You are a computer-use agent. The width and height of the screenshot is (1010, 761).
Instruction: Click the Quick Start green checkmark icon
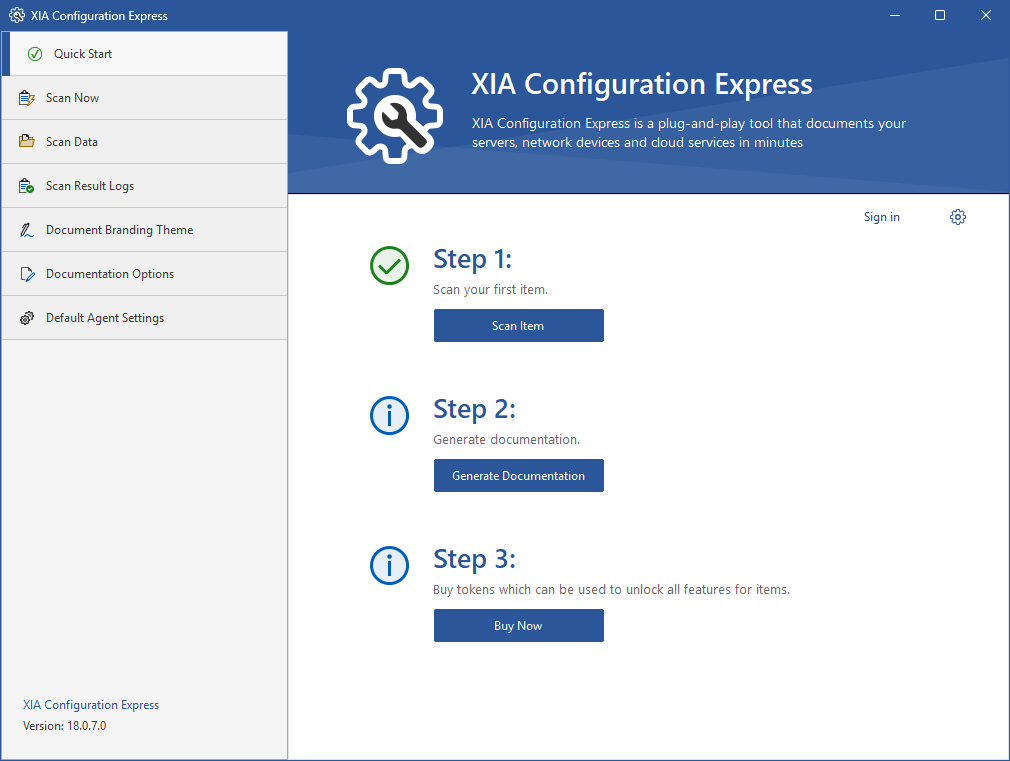click(x=35, y=54)
